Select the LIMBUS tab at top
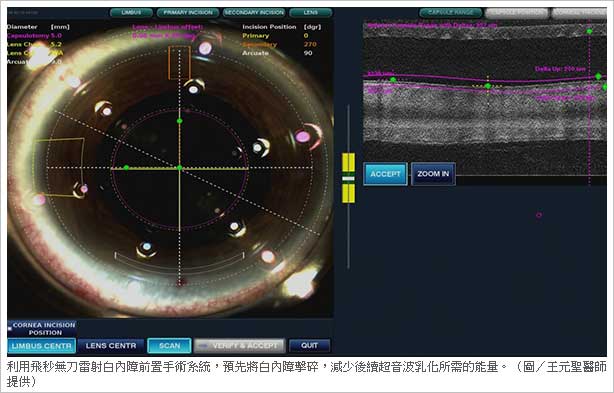This screenshot has width=614, height=393. click(x=131, y=13)
